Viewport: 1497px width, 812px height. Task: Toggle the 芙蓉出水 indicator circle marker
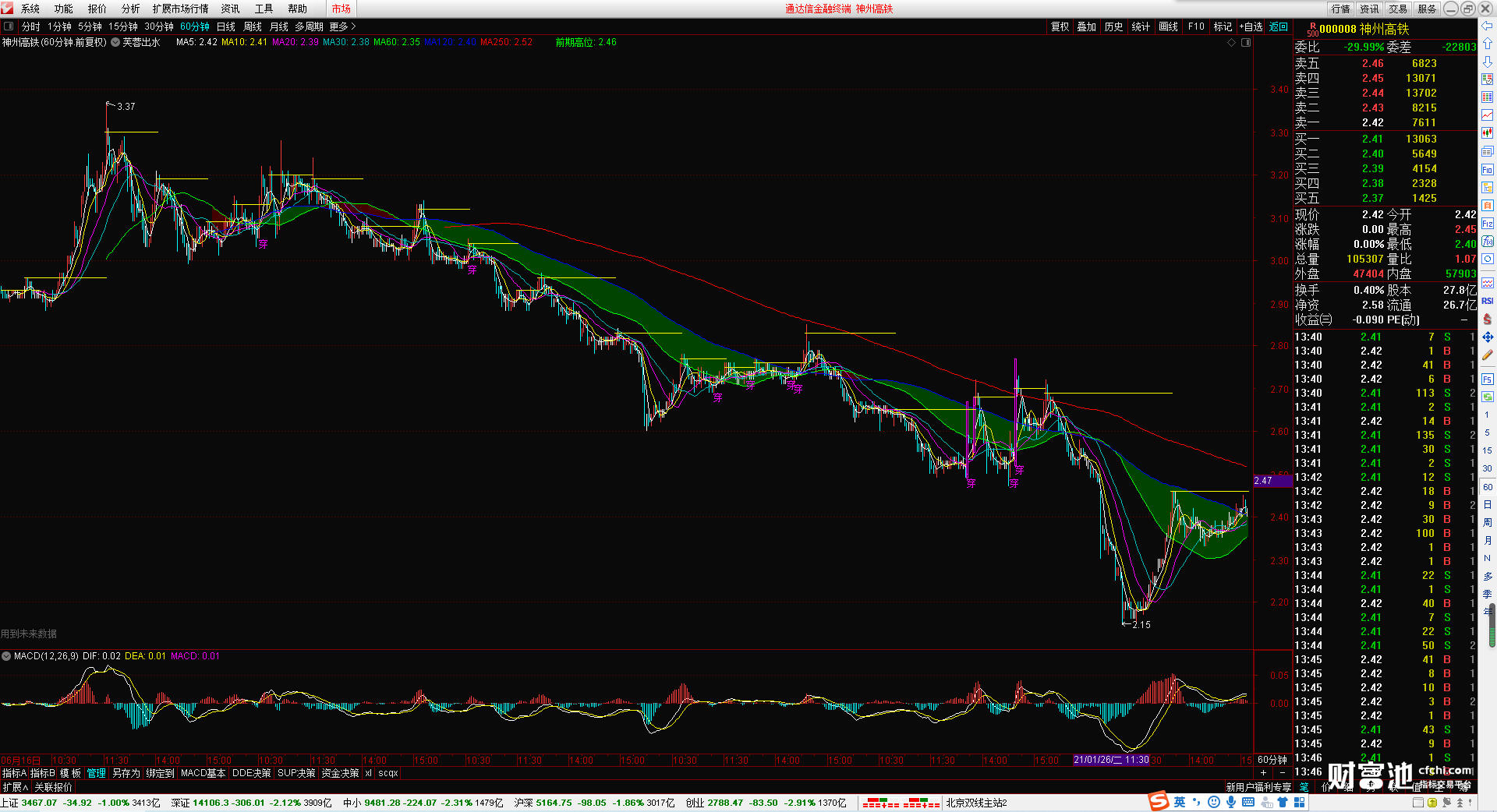[115, 42]
